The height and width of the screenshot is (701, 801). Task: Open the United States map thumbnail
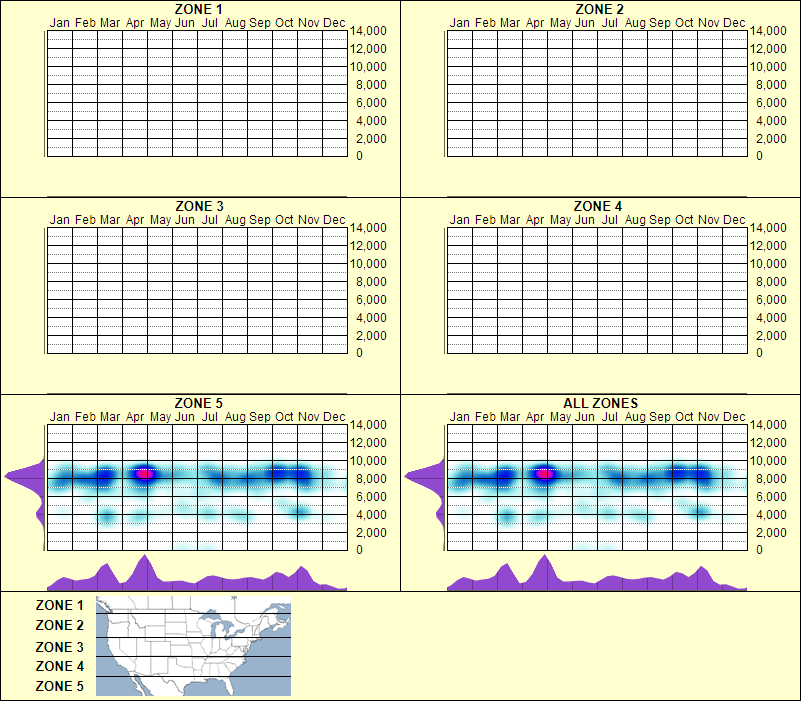tap(192, 645)
